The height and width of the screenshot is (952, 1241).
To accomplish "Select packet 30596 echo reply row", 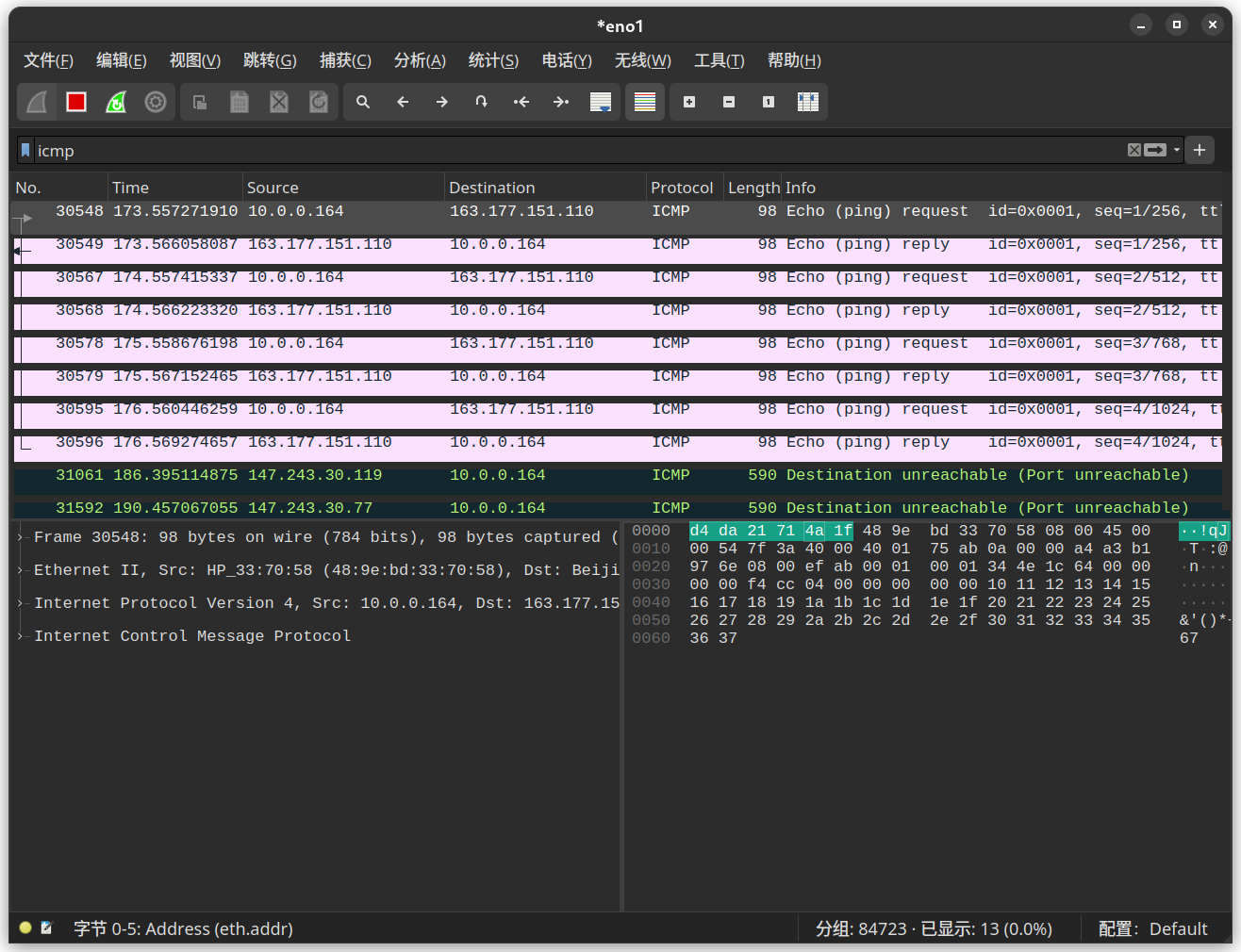I will coord(618,448).
